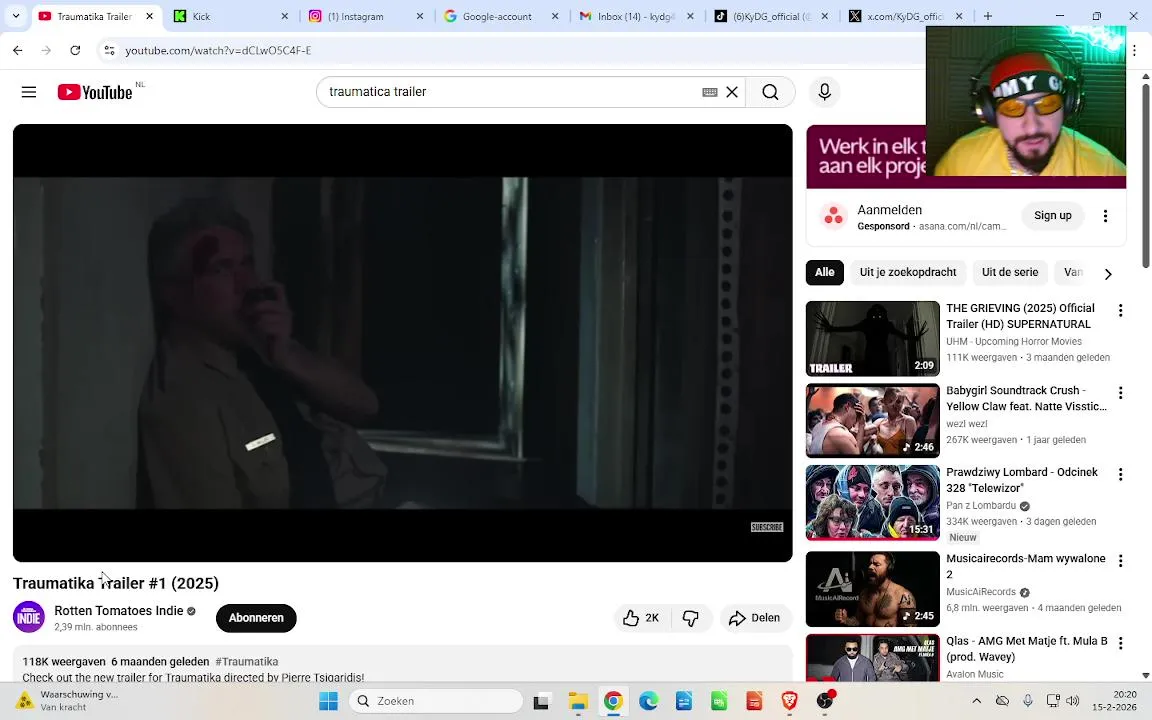Viewport: 1152px width, 720px height.
Task: Open the tab search dropdown arrow
Action: [x=15, y=15]
